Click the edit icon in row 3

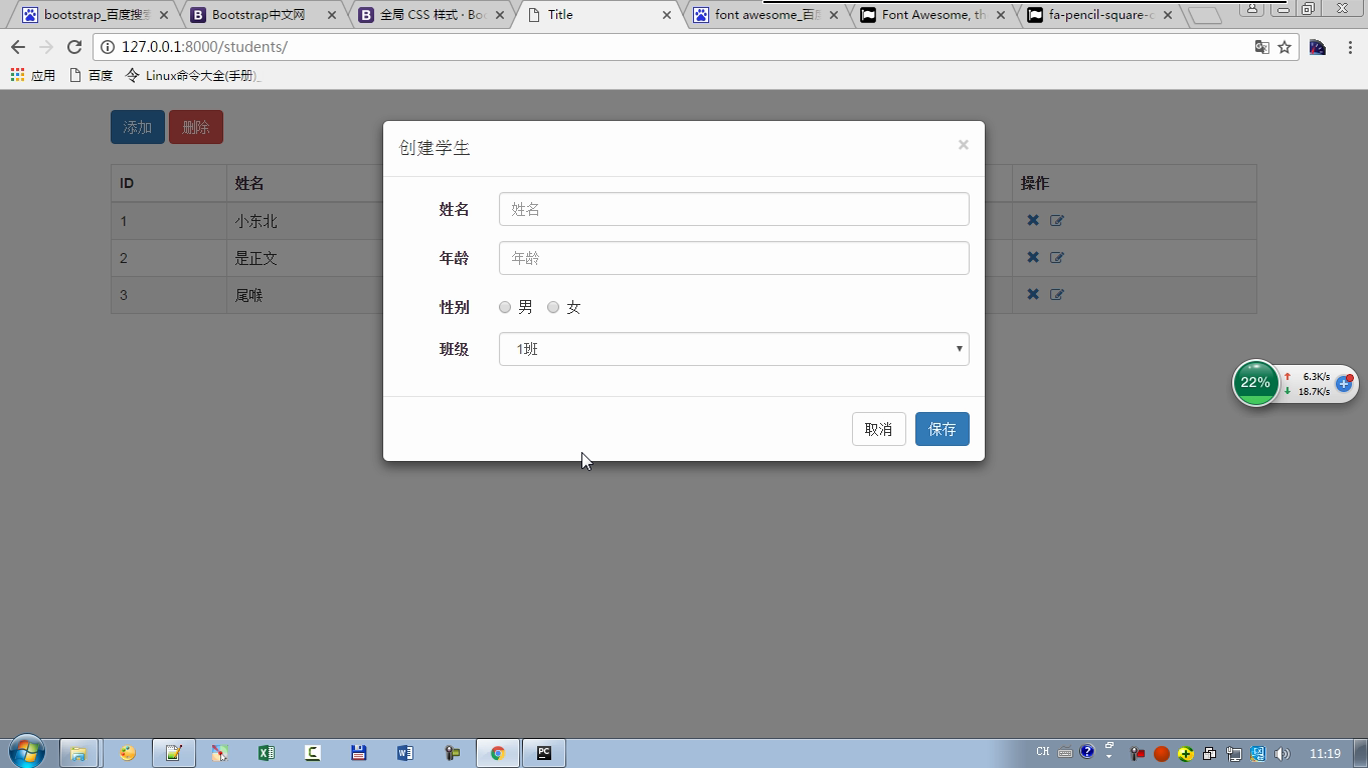point(1057,295)
